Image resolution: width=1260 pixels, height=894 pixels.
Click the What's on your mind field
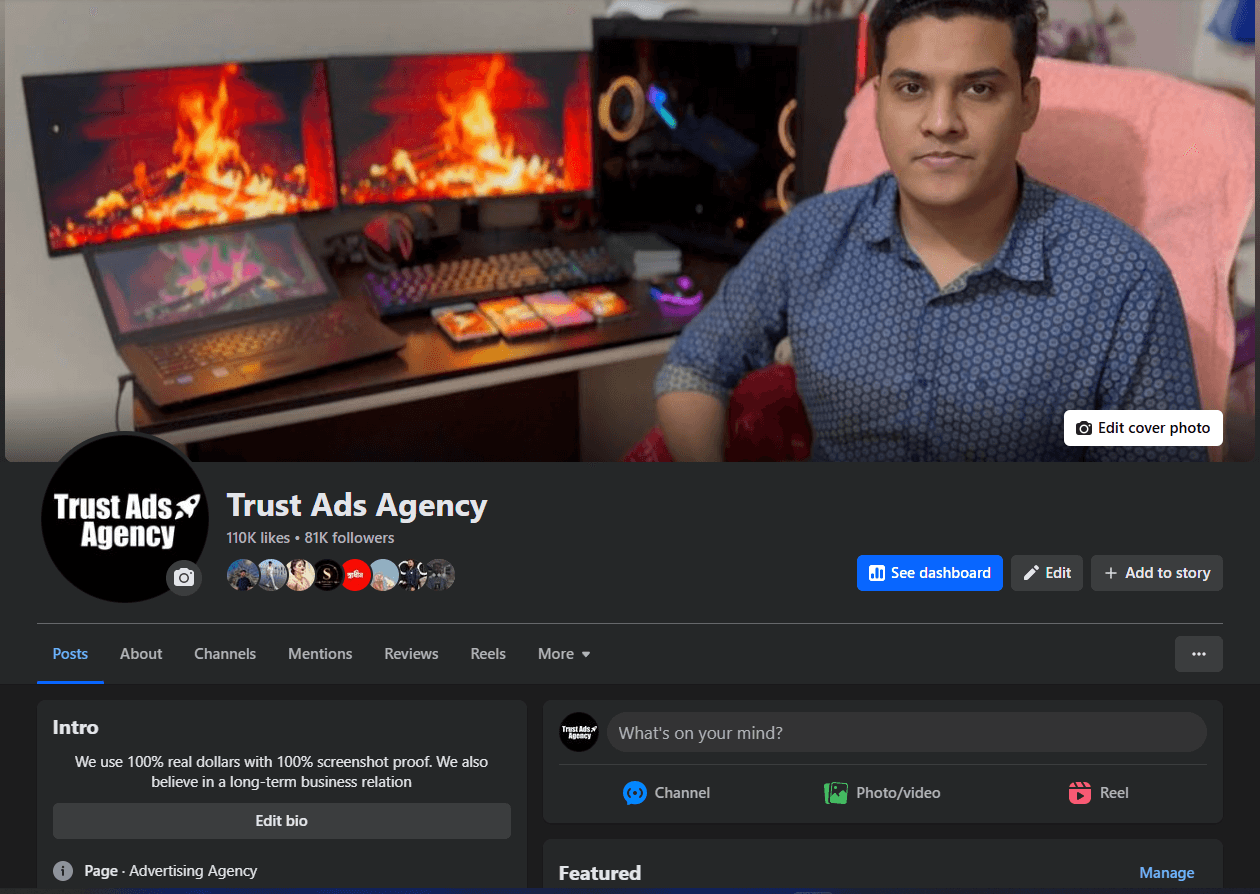coord(907,733)
